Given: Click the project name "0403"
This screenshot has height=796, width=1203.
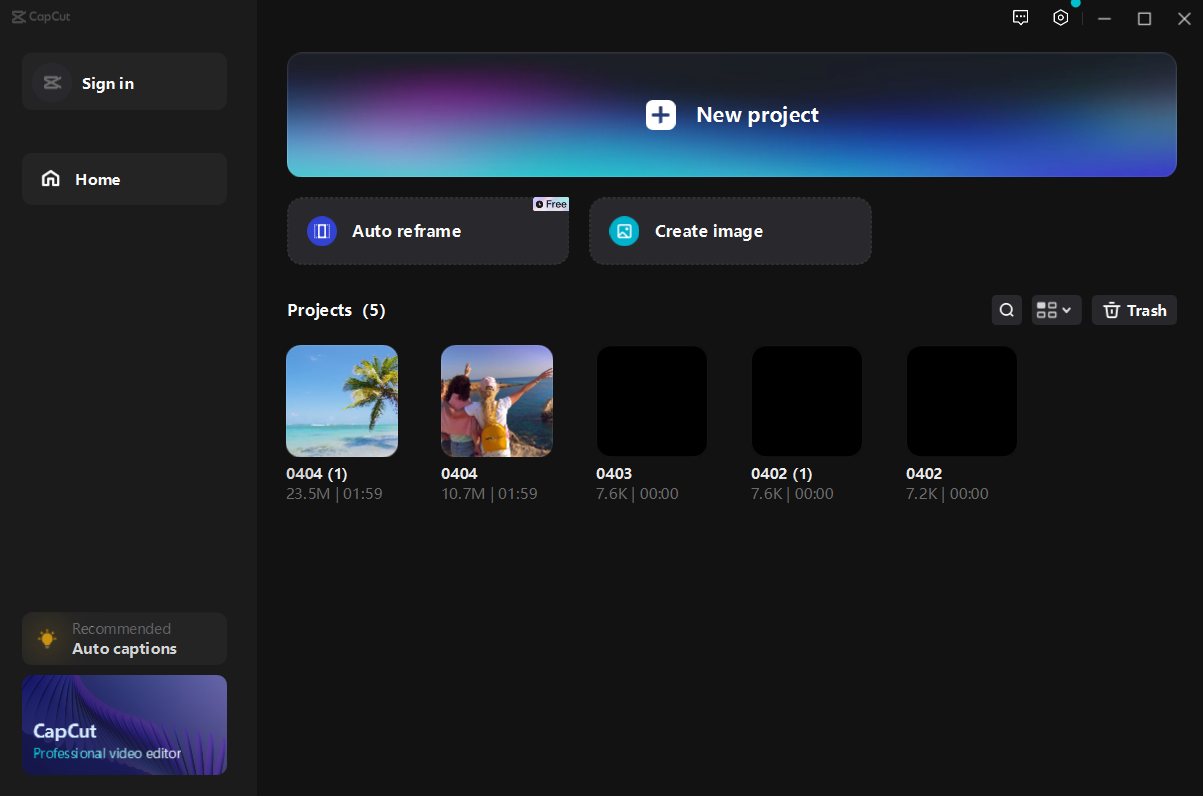Looking at the screenshot, I should coord(614,474).
